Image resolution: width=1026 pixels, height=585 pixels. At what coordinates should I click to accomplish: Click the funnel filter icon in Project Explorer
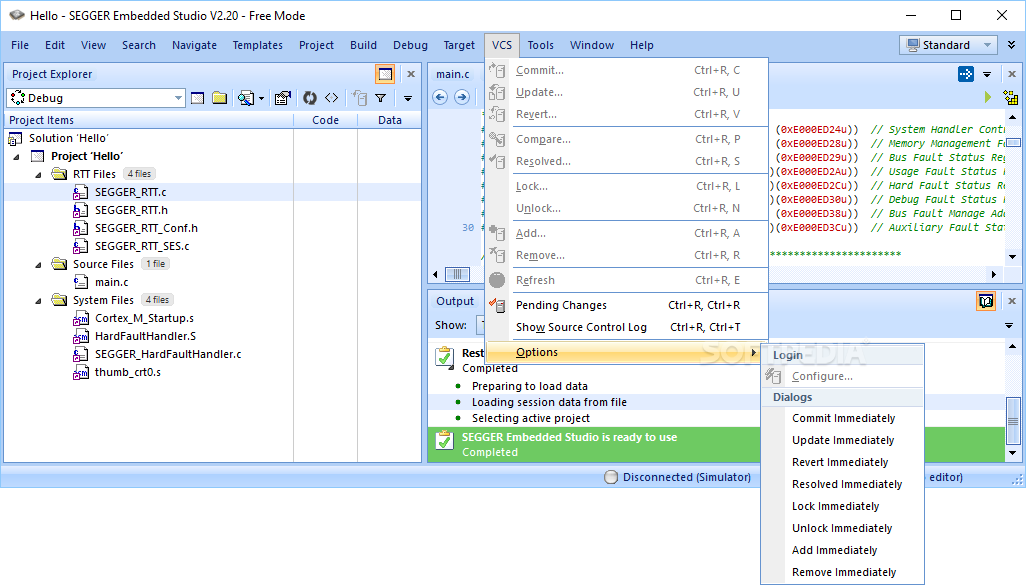click(381, 98)
